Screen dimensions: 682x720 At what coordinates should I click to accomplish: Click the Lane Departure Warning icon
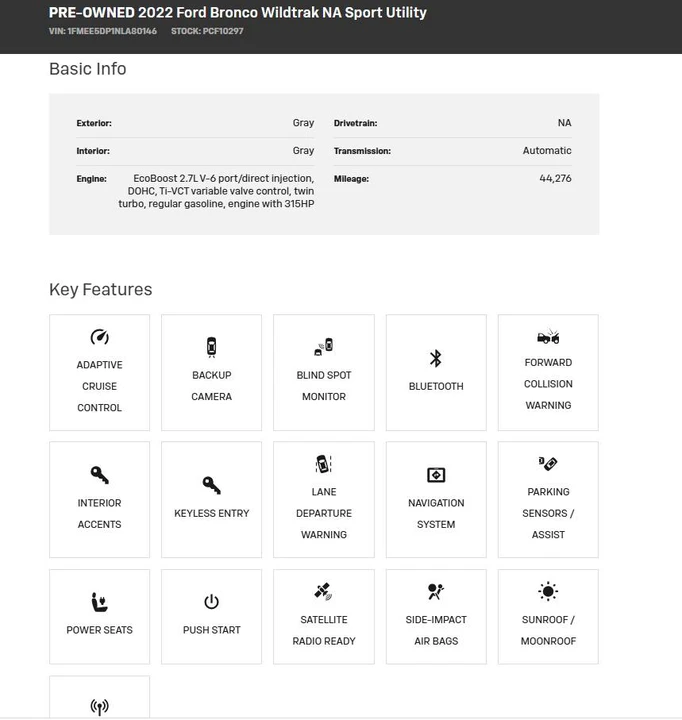[324, 464]
